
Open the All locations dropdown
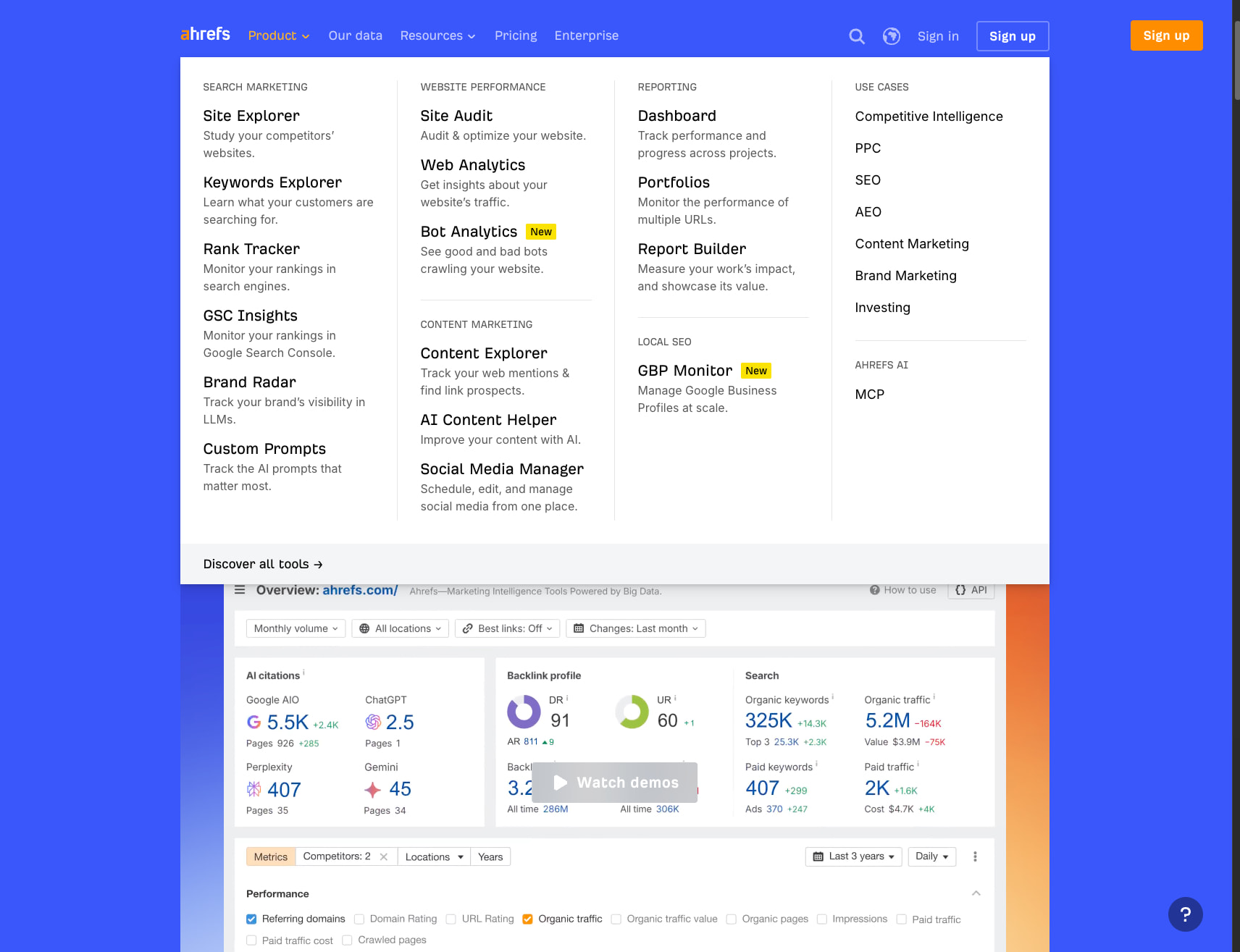tap(401, 628)
